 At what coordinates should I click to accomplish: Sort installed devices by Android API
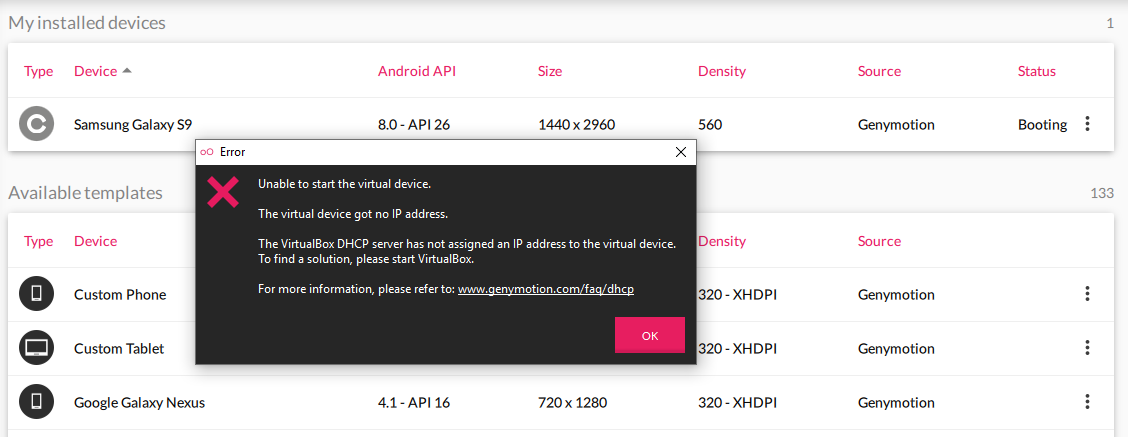416,71
